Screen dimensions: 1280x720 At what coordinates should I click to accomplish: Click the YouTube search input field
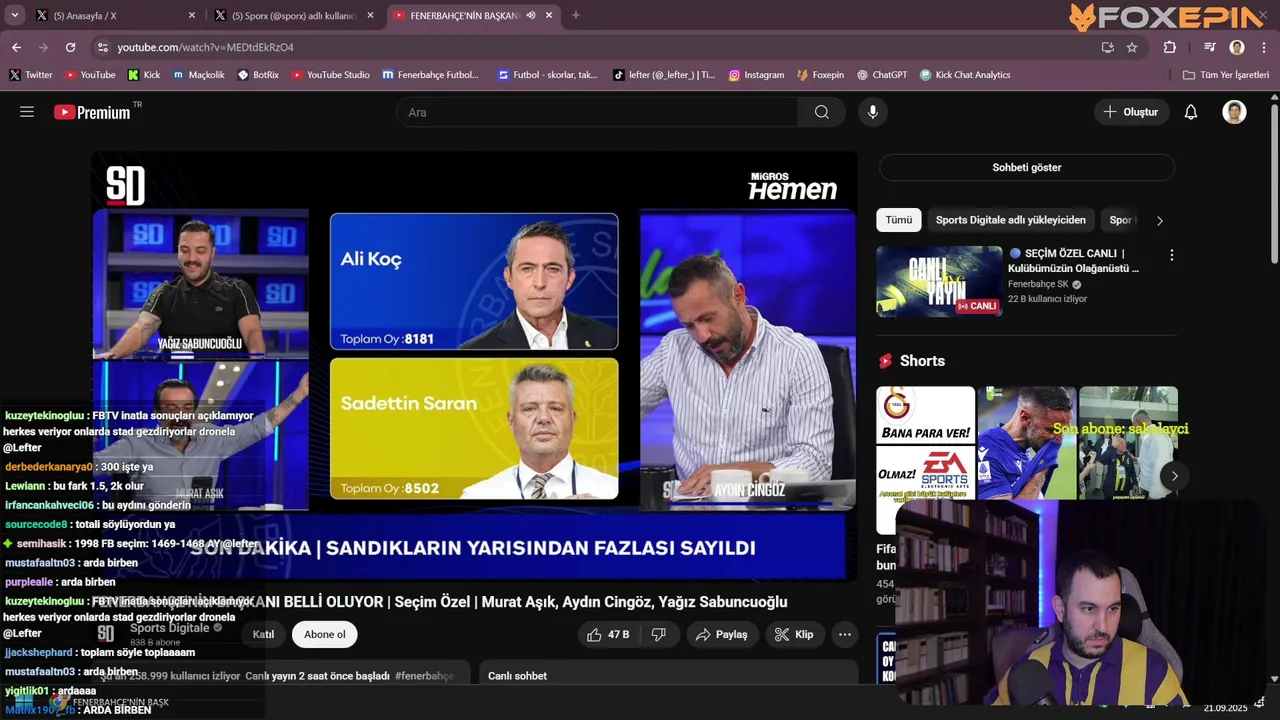[597, 112]
